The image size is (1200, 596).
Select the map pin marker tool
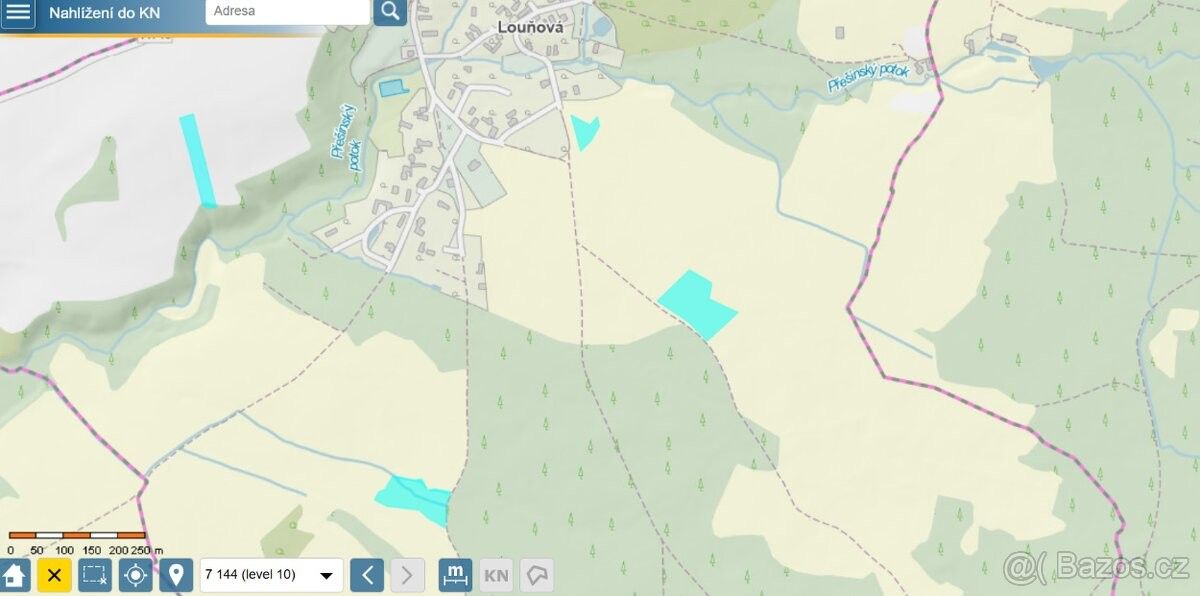(x=176, y=575)
